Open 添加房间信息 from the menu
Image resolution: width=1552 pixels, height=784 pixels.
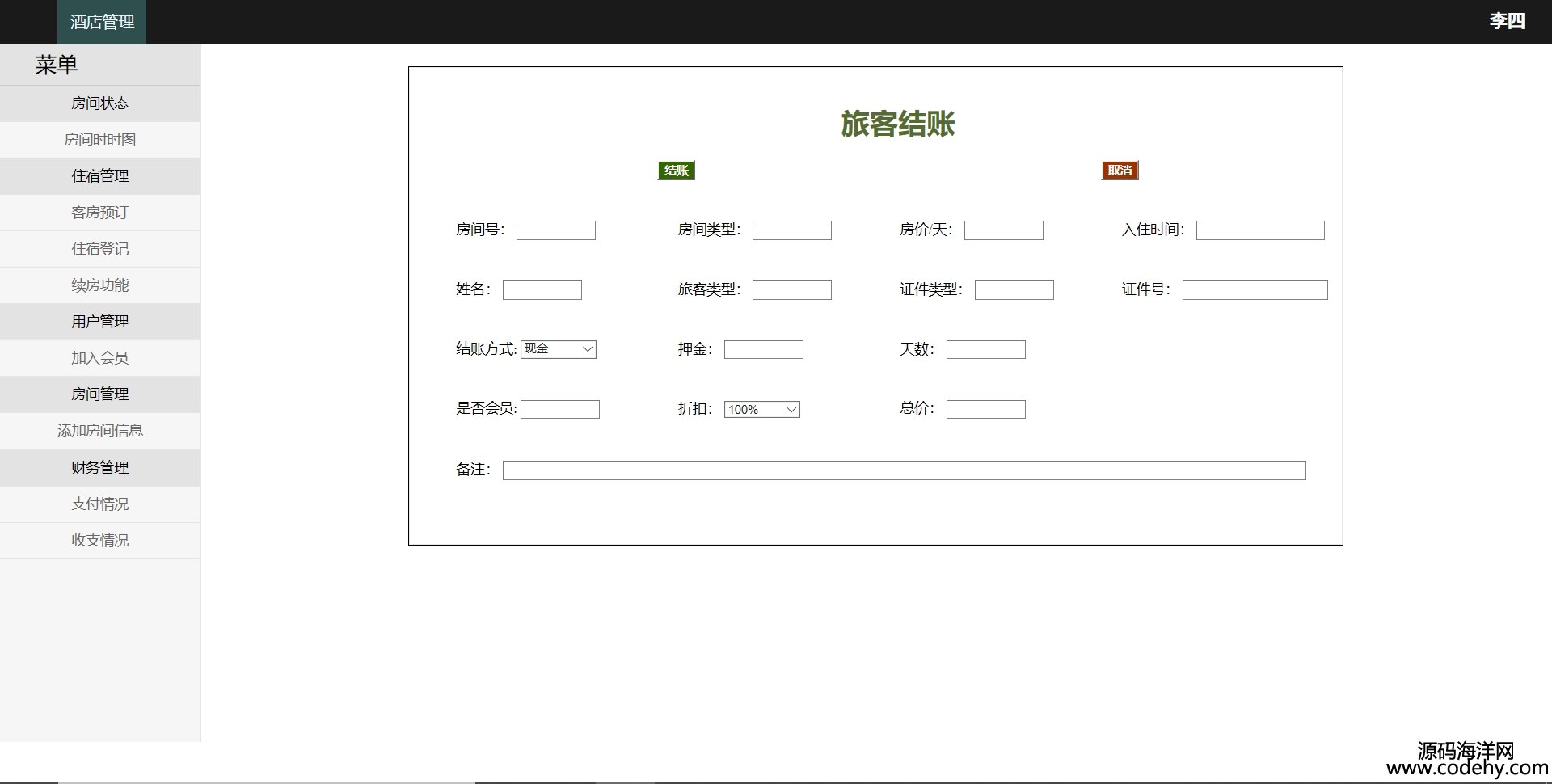[x=99, y=431]
